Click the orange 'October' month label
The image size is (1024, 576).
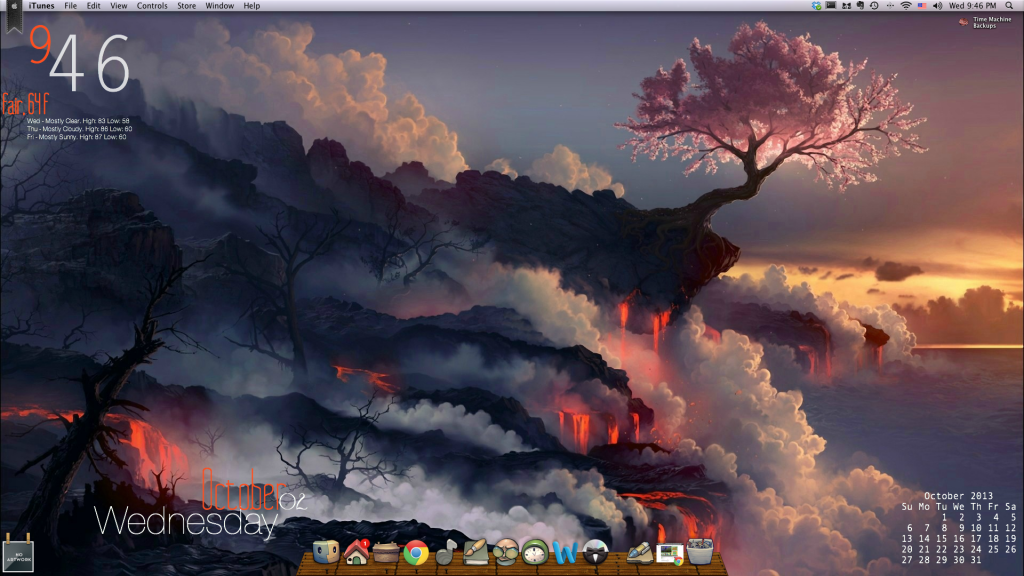(x=242, y=491)
